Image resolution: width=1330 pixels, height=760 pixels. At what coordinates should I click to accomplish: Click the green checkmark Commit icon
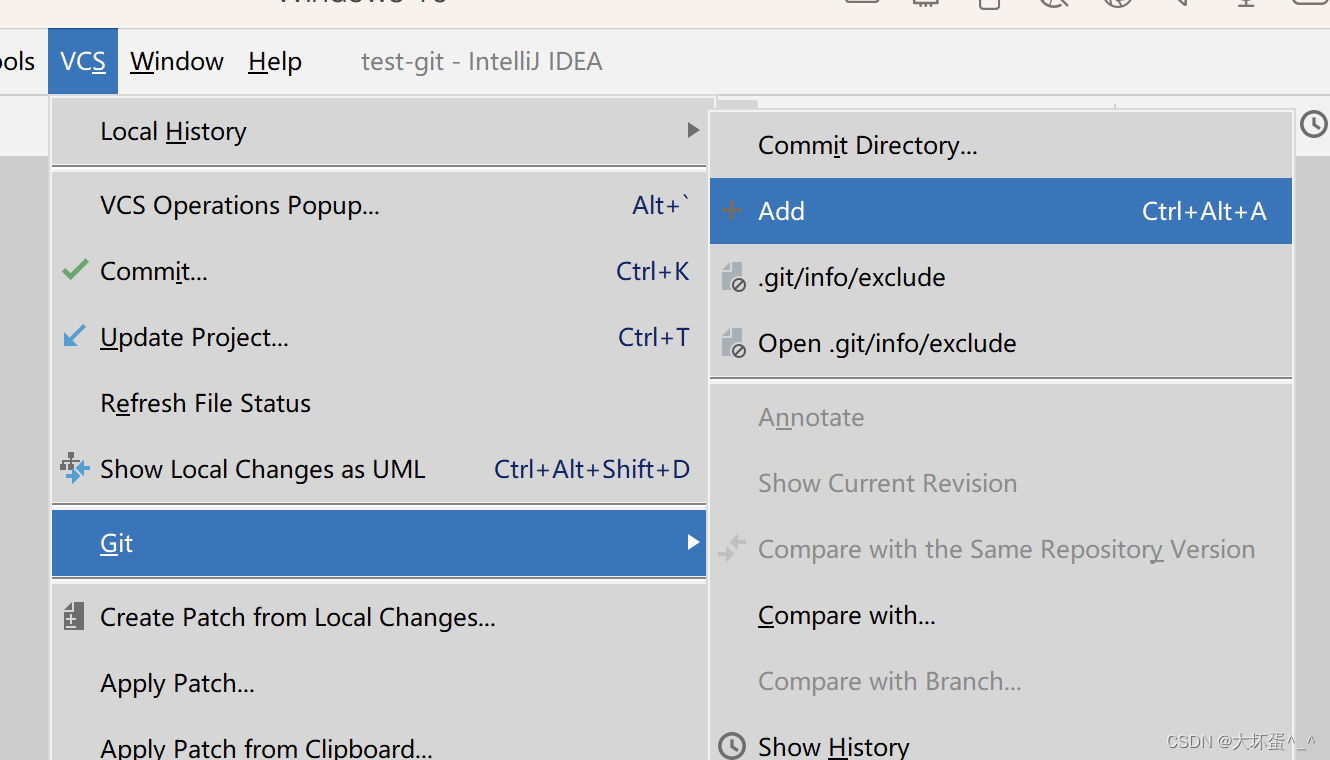click(75, 270)
